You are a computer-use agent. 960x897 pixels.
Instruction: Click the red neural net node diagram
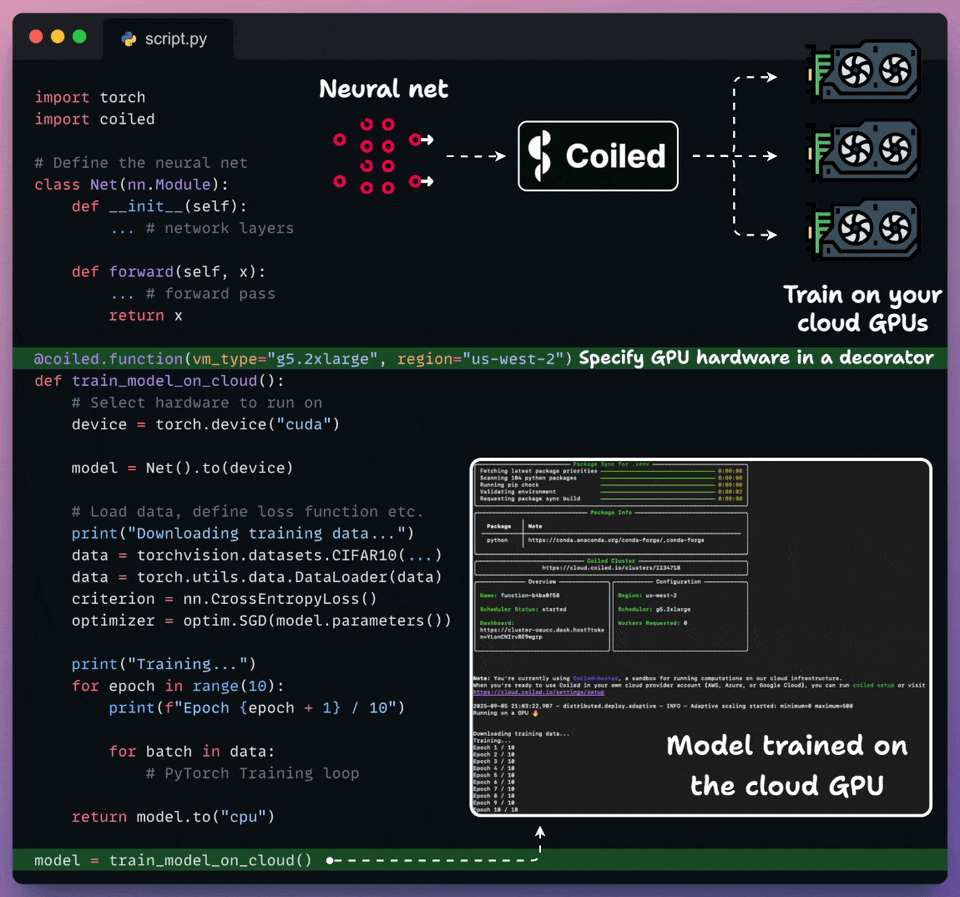pyautogui.click(x=383, y=156)
